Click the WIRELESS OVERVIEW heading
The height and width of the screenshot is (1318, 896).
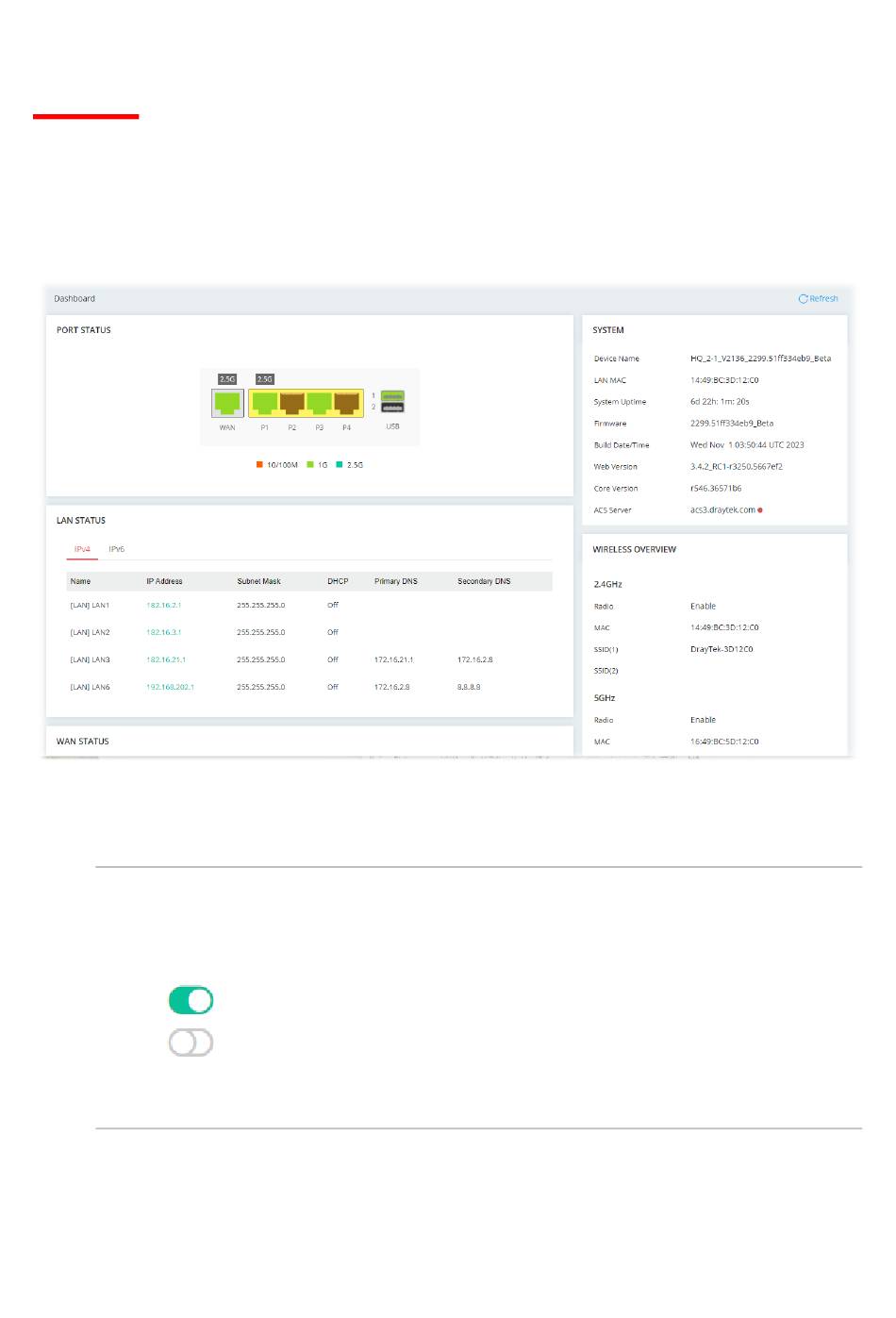coord(635,549)
